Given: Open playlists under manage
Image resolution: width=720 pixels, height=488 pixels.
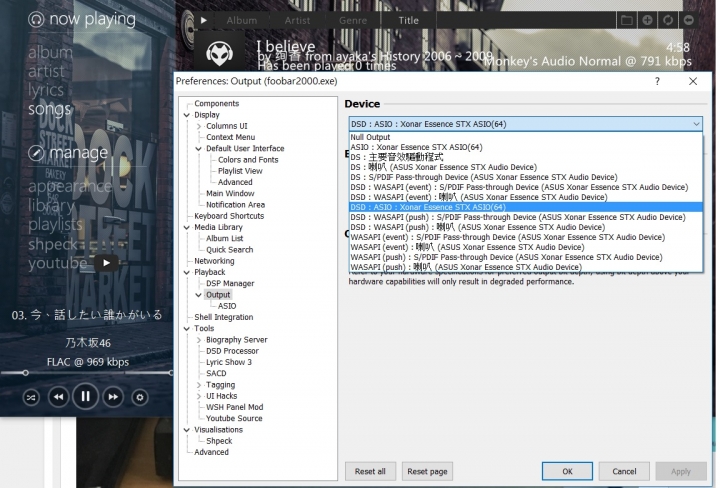Looking at the screenshot, I should (55, 224).
